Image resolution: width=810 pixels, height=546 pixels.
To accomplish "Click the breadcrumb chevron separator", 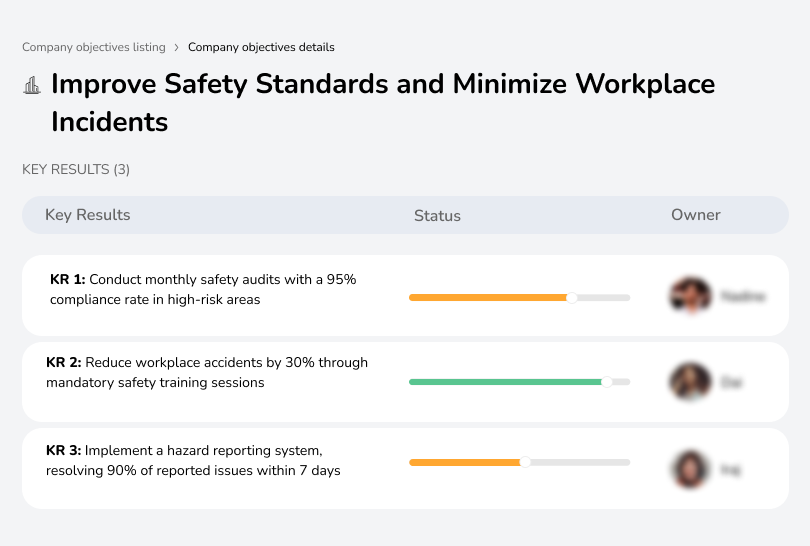I will [x=177, y=47].
